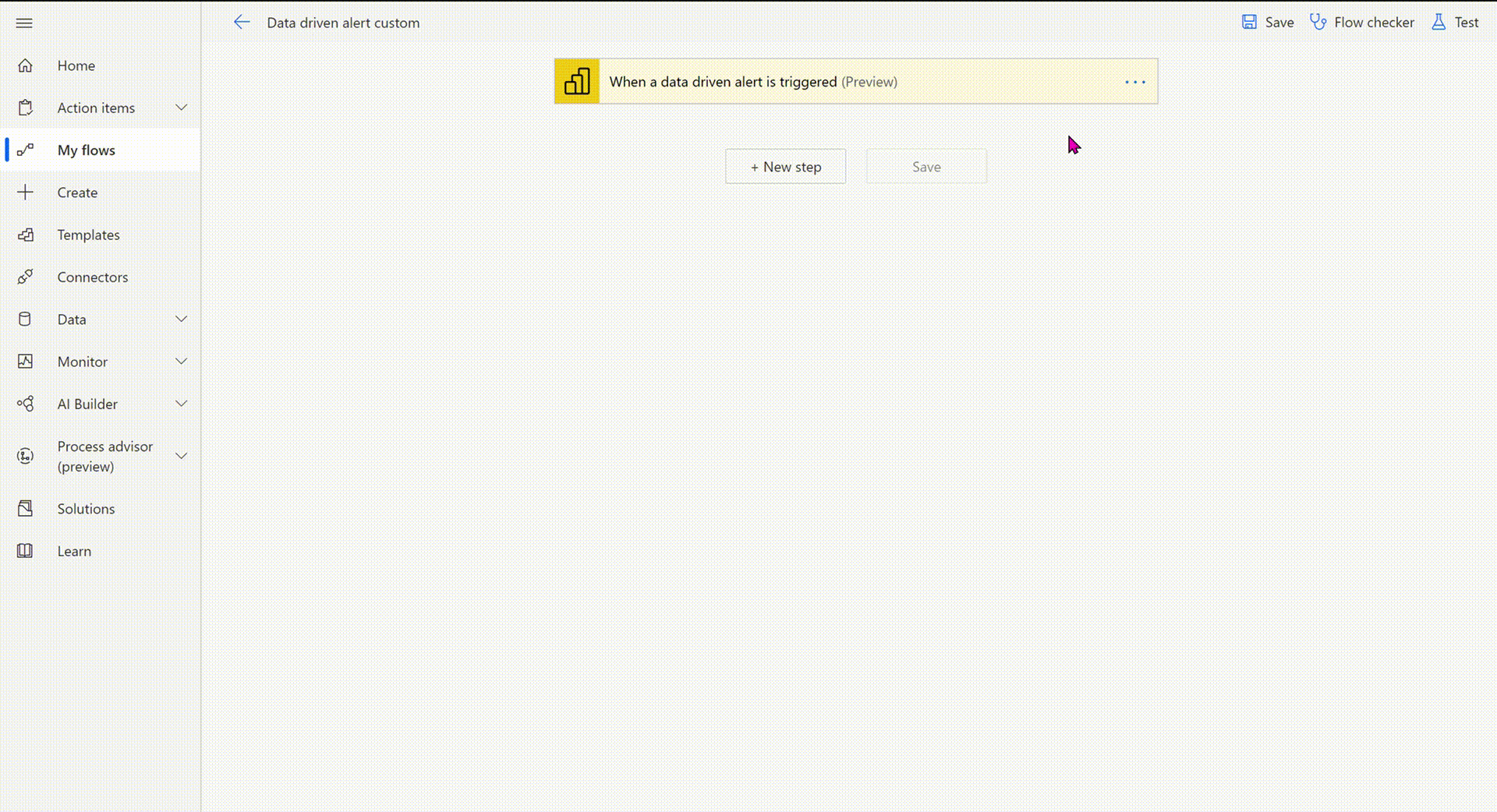Click the Process advisor icon
Image resolution: width=1497 pixels, height=812 pixels.
25,456
